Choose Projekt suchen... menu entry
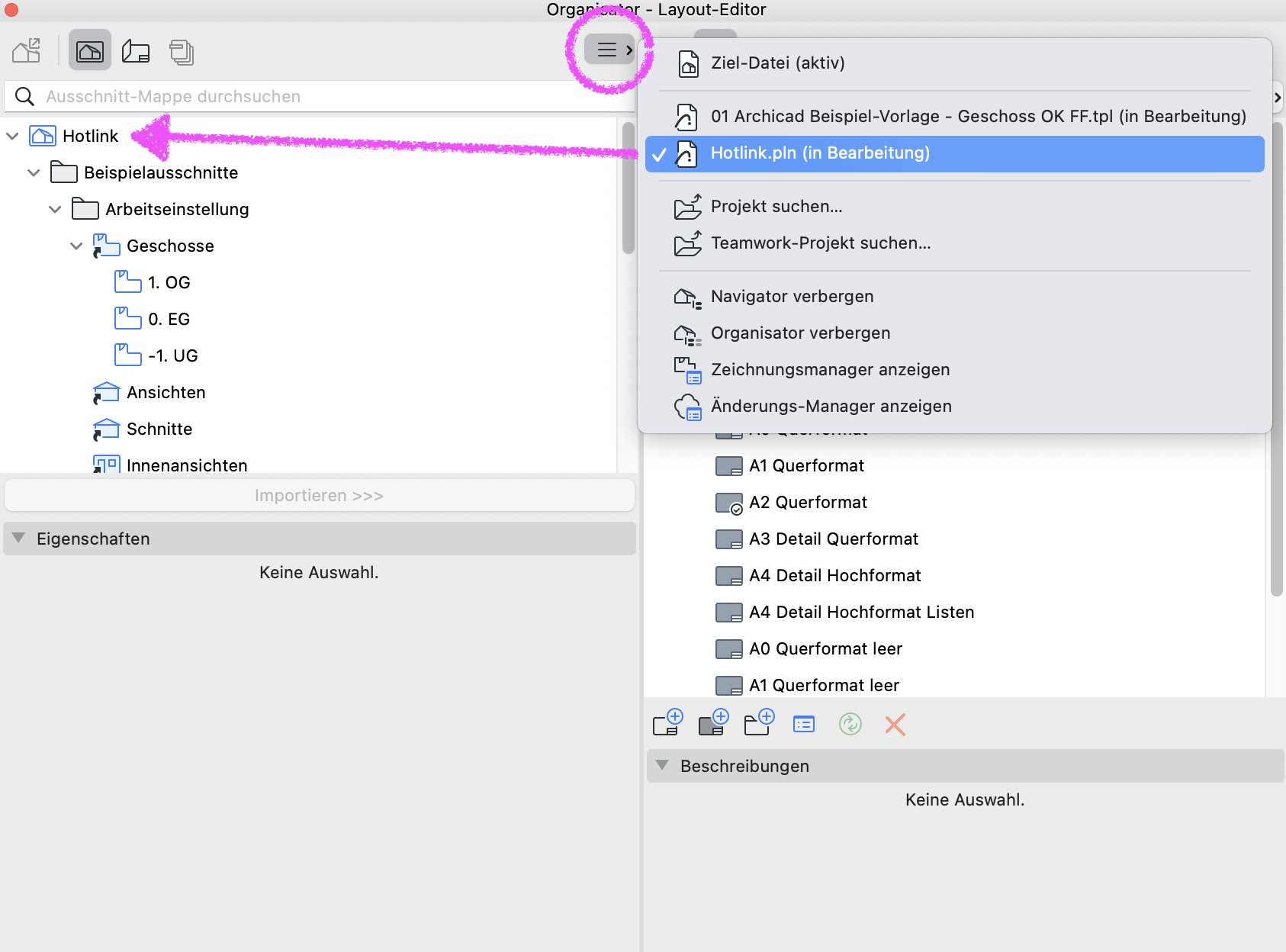 click(x=955, y=207)
